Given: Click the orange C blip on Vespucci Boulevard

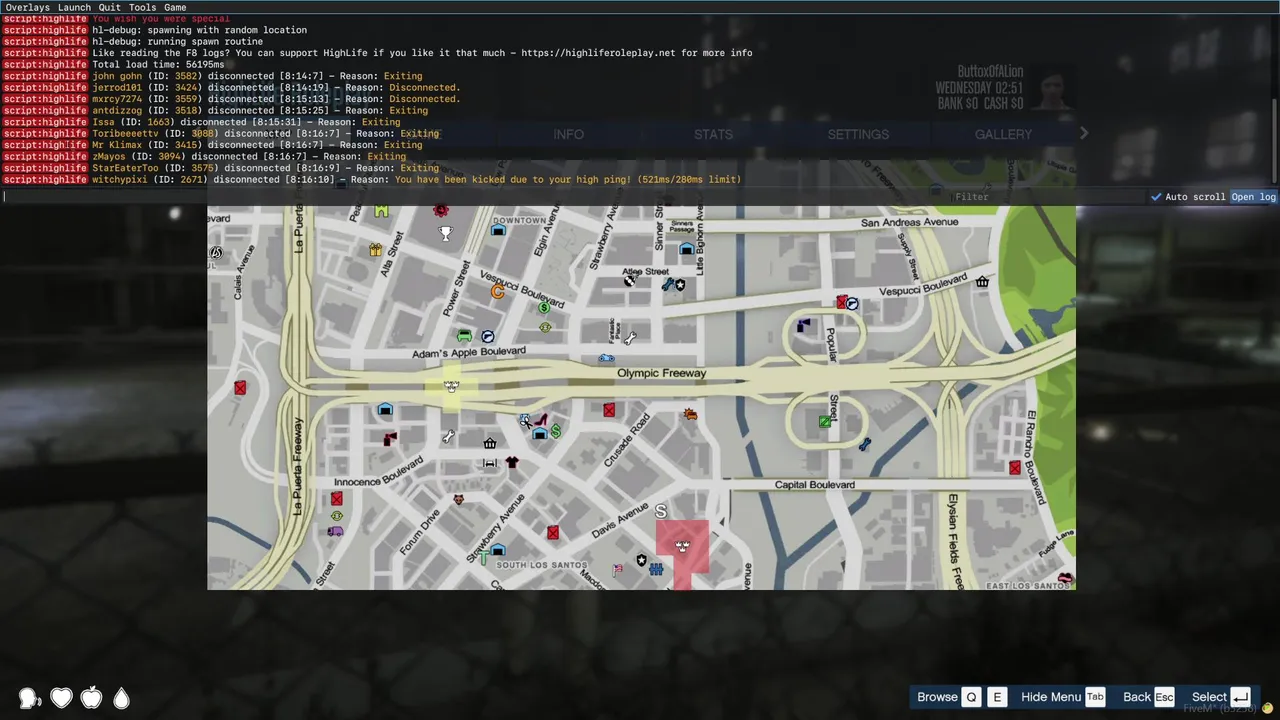Looking at the screenshot, I should [497, 291].
